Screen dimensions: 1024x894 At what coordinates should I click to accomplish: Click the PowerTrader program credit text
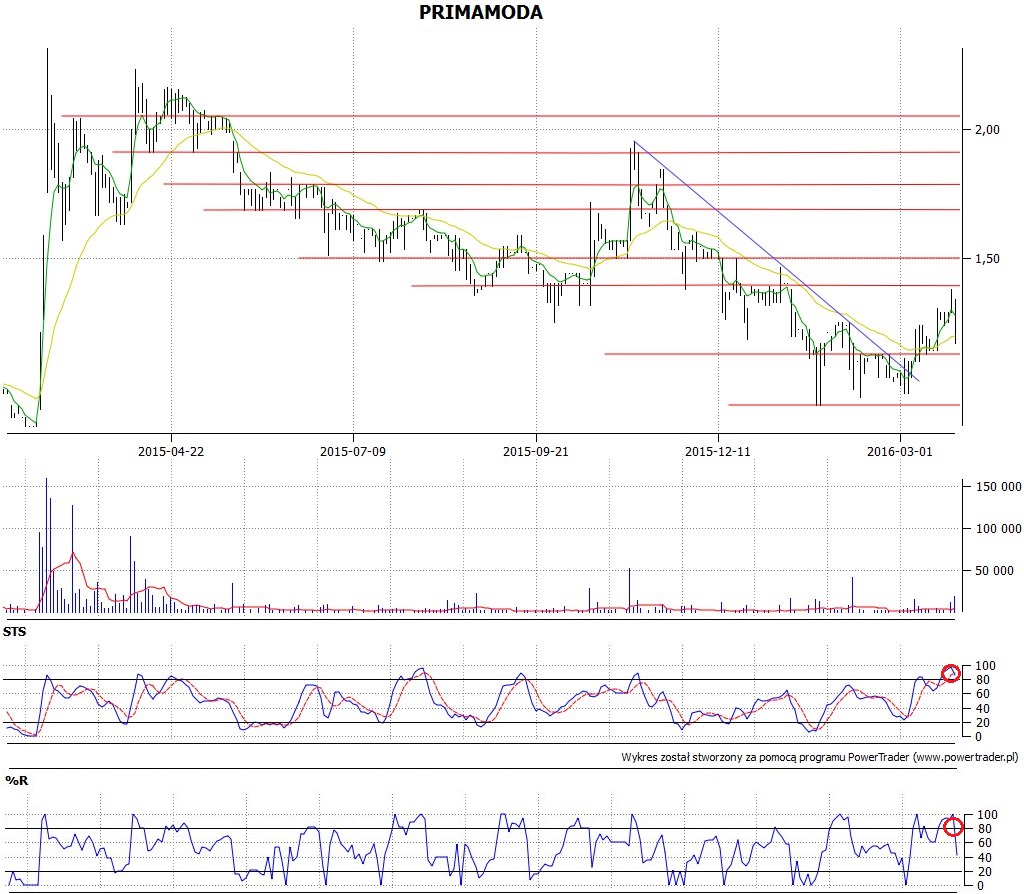pos(820,757)
